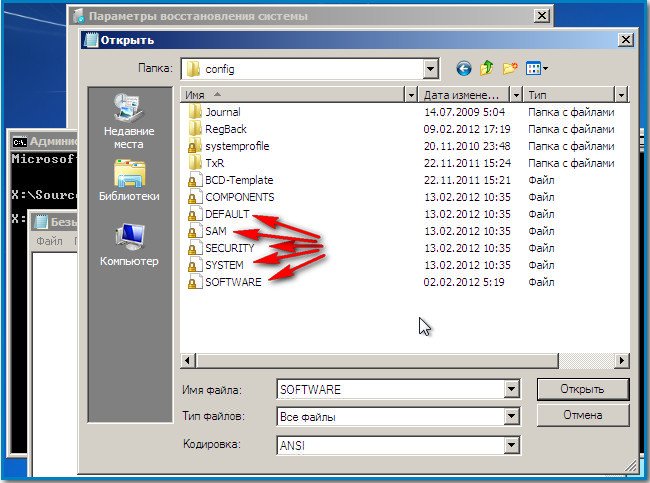This screenshot has width=650, height=483.
Task: Click the horizontal scrollbar of file list
Action: [400, 360]
